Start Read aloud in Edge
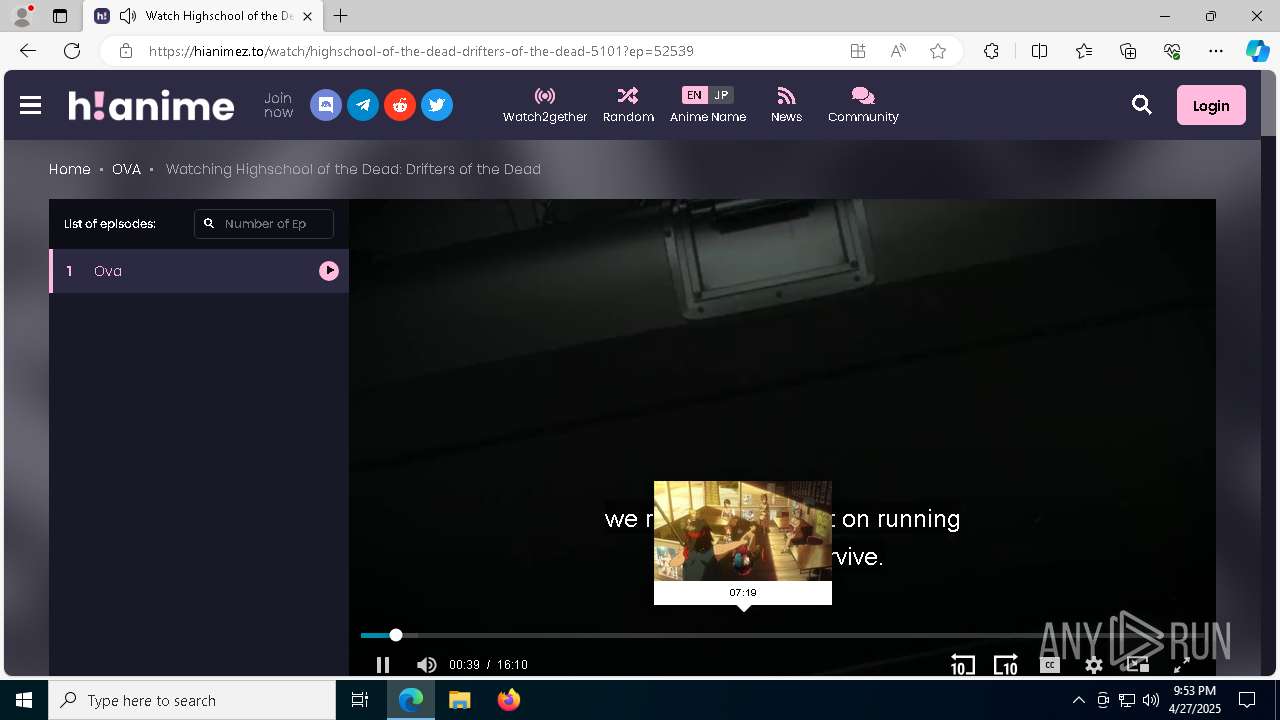This screenshot has height=720, width=1280. (898, 51)
